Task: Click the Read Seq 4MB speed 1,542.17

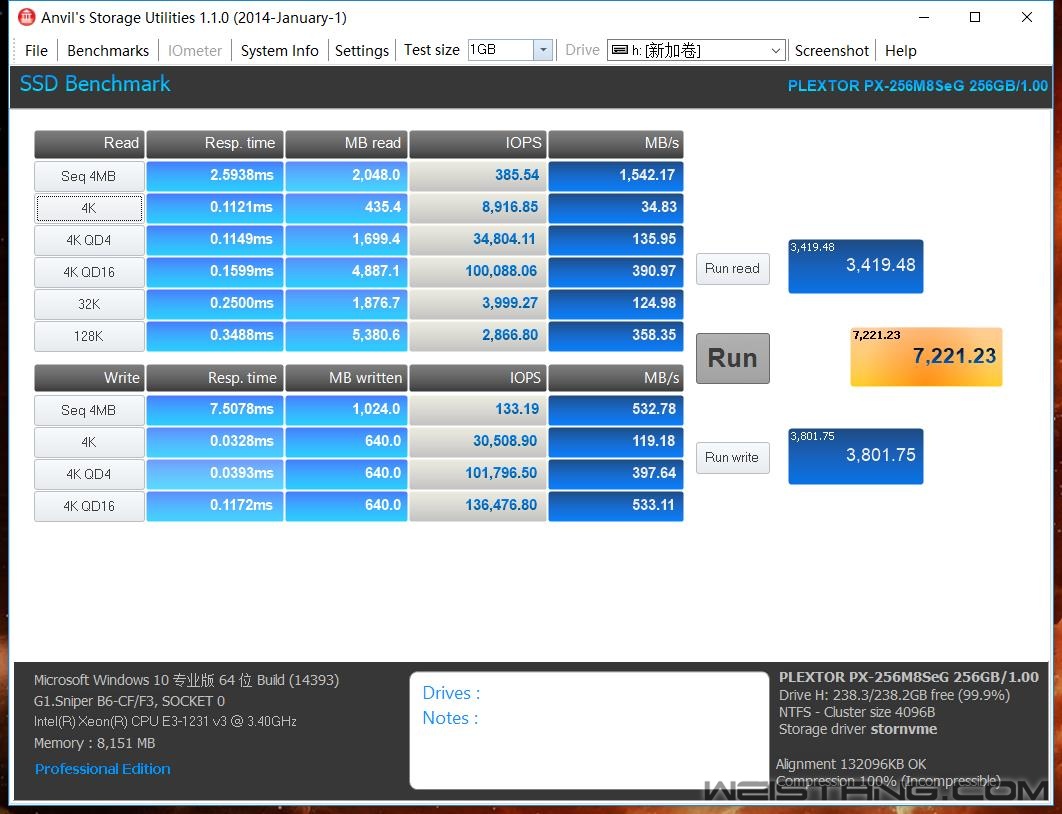Action: pos(616,175)
